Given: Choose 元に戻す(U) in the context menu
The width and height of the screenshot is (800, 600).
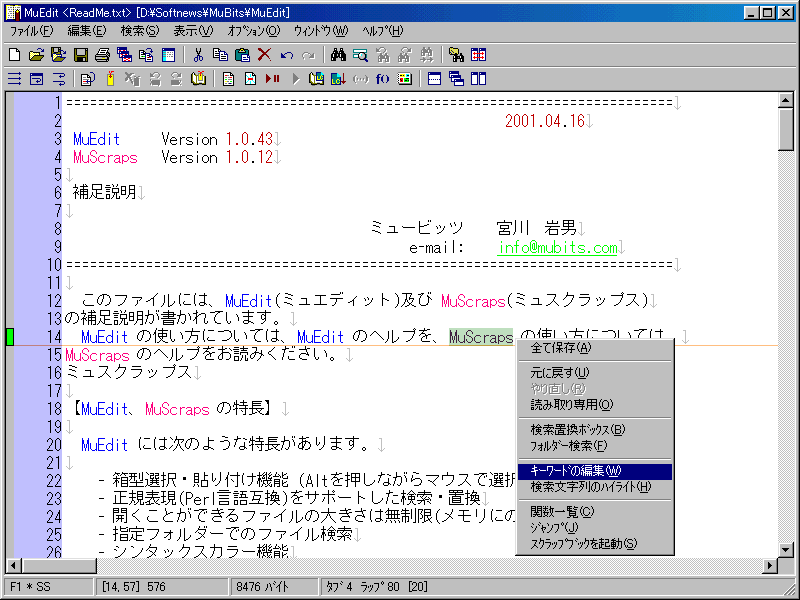Looking at the screenshot, I should click(595, 373).
